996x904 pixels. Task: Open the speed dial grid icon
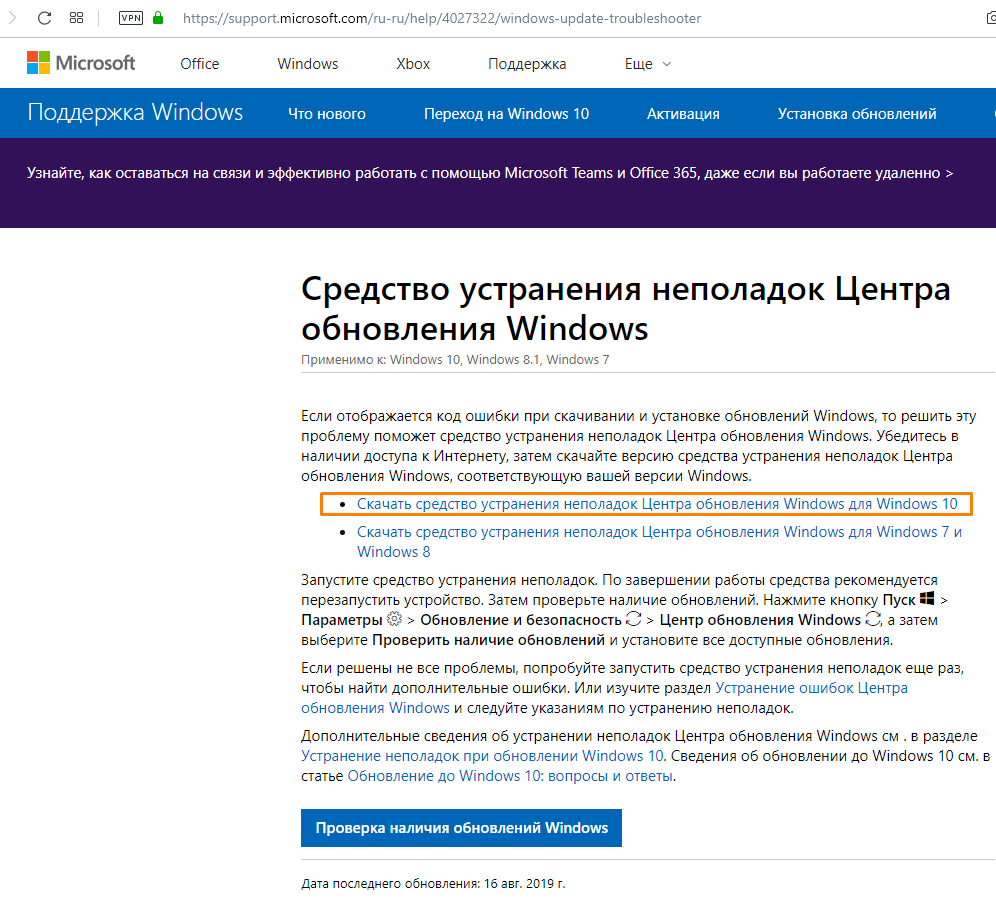click(76, 18)
